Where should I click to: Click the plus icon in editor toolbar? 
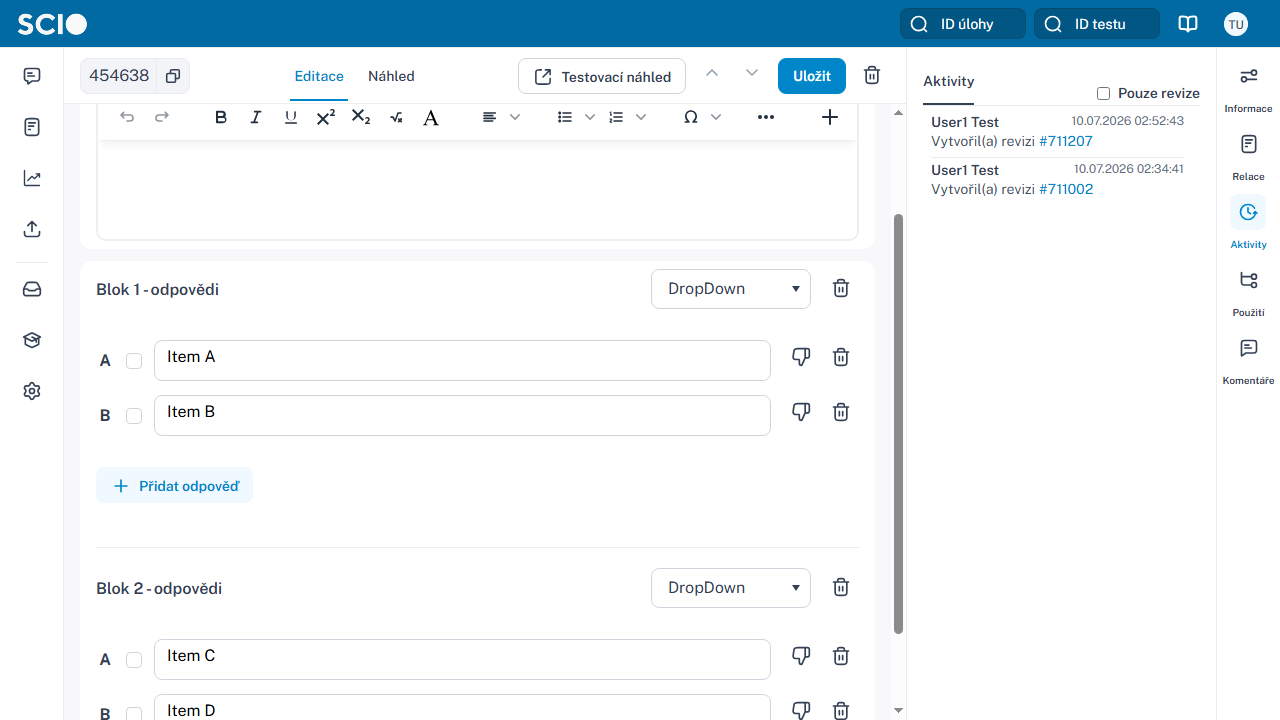pos(829,117)
